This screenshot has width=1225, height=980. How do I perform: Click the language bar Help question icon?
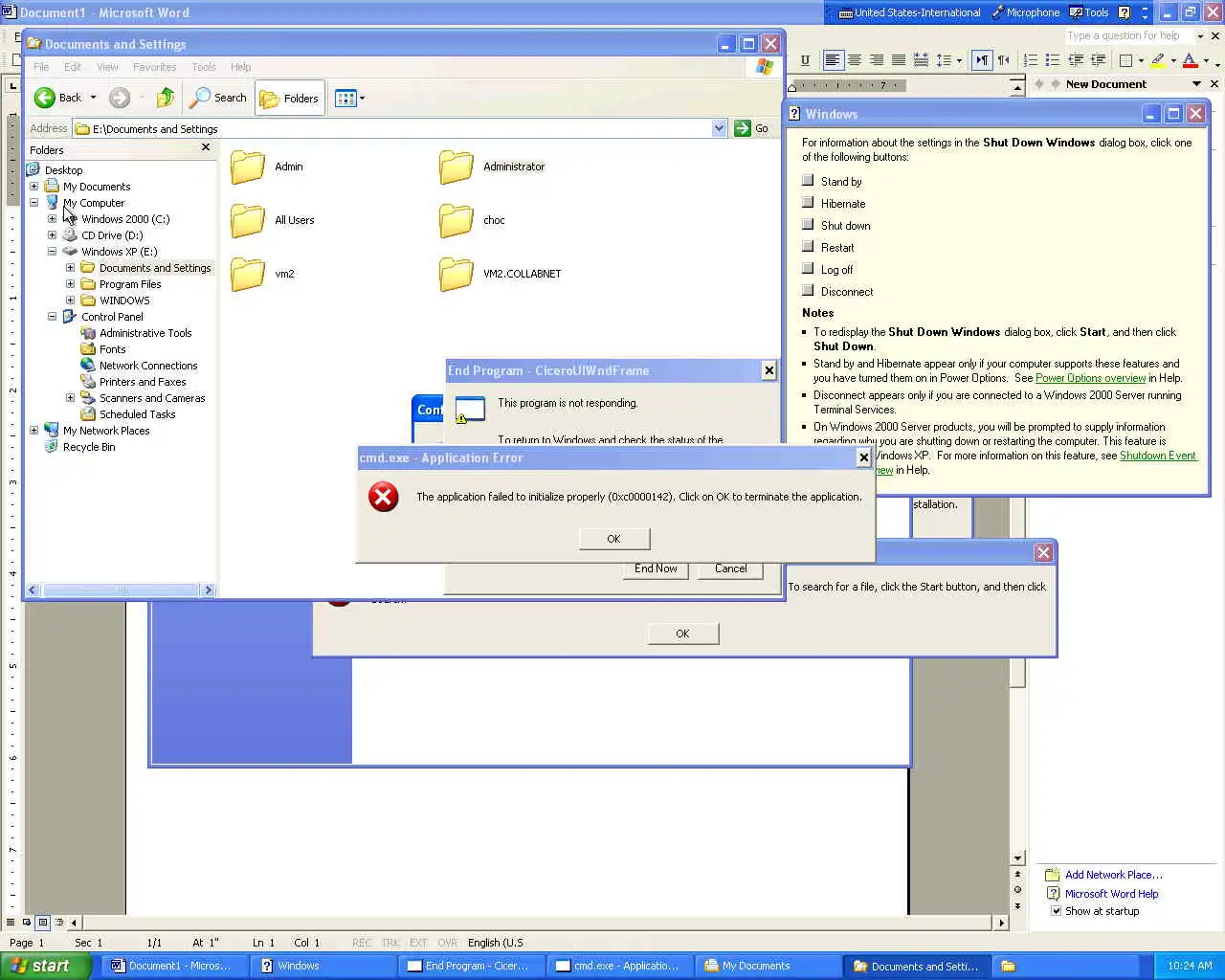point(1124,12)
